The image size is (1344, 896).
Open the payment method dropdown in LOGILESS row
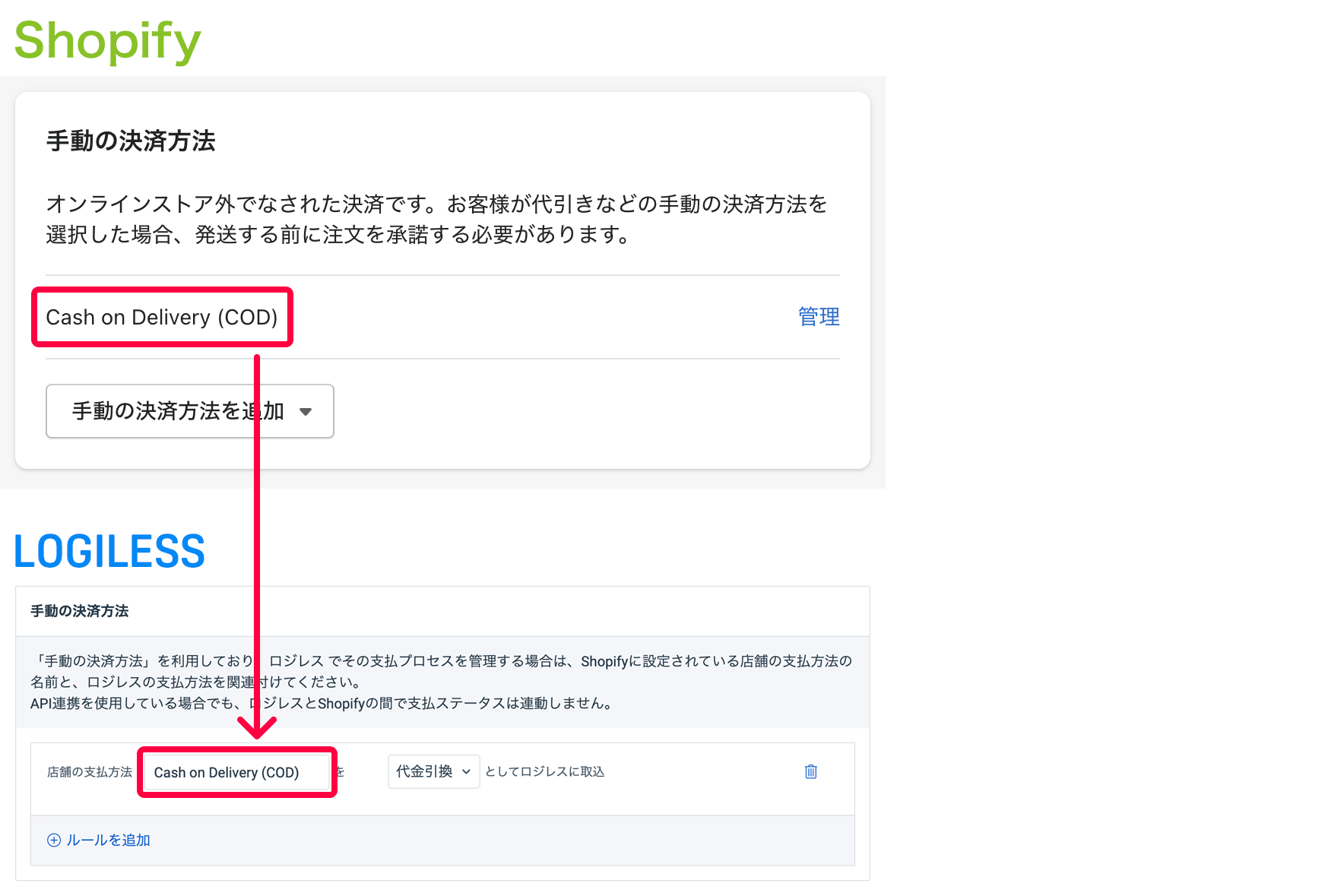point(433,771)
